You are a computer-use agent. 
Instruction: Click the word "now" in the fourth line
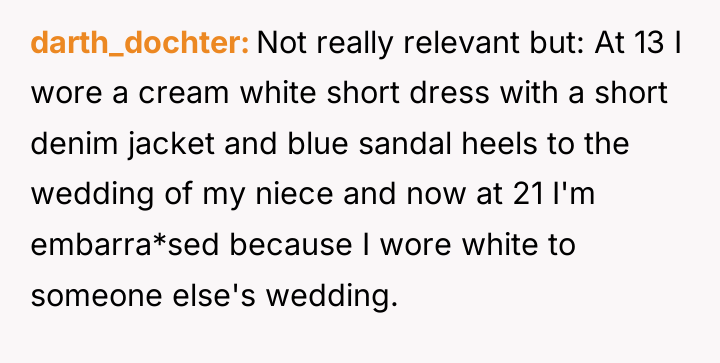pos(436,194)
